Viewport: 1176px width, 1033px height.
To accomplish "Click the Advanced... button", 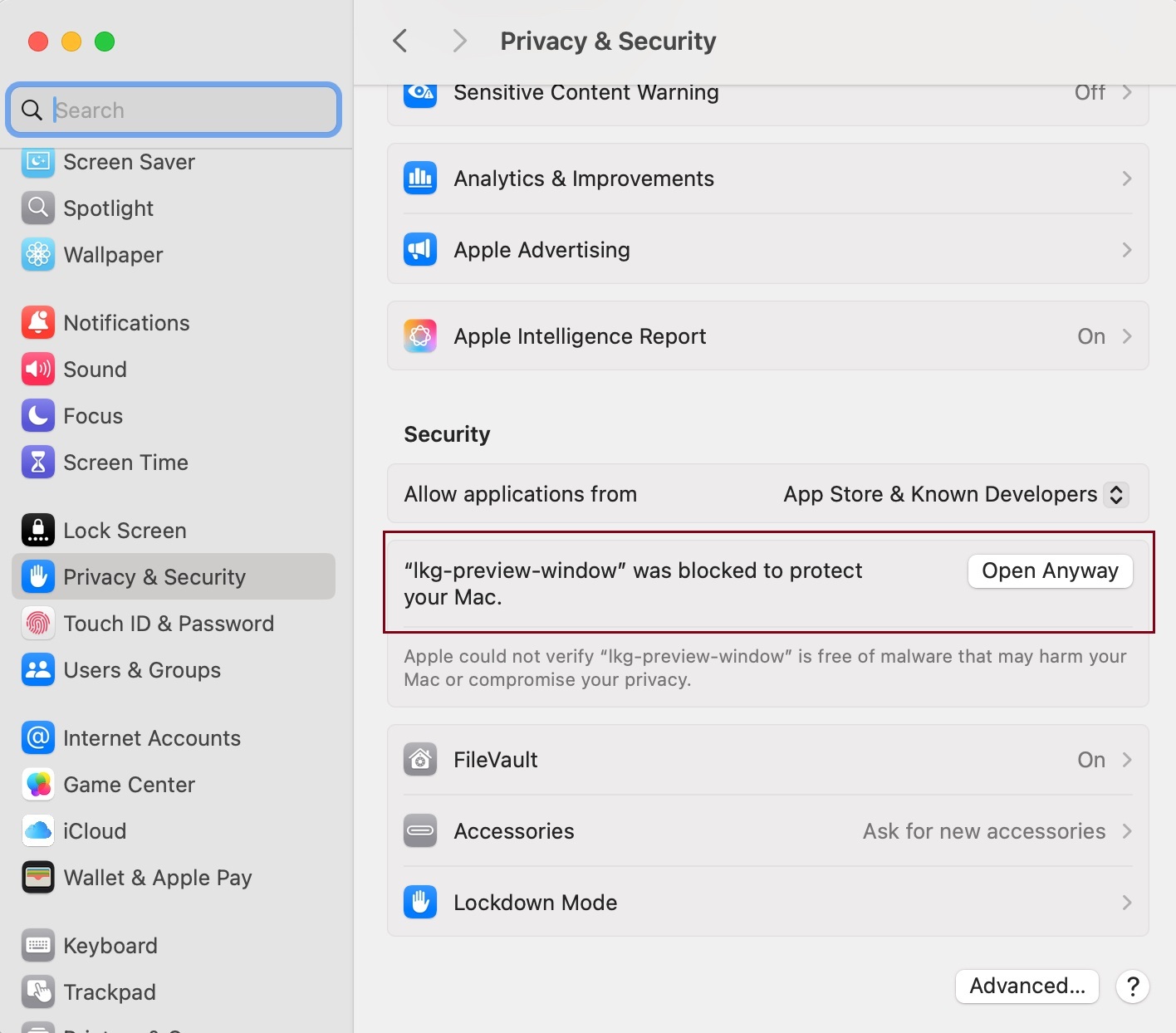I will pyautogui.click(x=1027, y=986).
